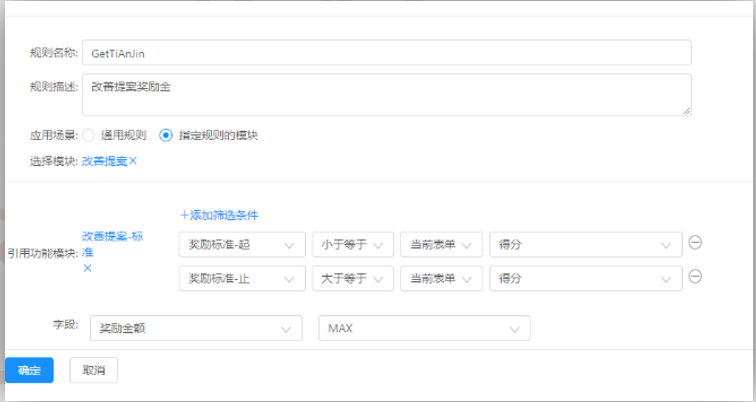Expand the 奖励标准-止 field dropdown
This screenshot has height=402, width=756.
click(x=242, y=278)
